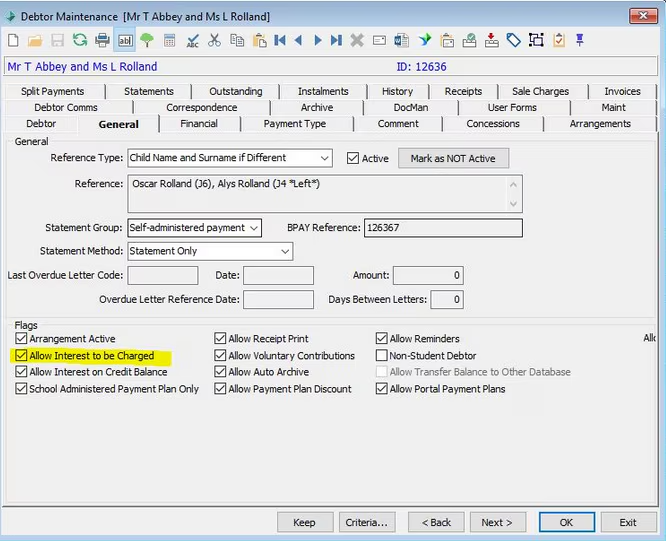666x541 pixels.
Task: Toggle Allow Portal Payment Plans checkbox
Action: click(x=381, y=389)
